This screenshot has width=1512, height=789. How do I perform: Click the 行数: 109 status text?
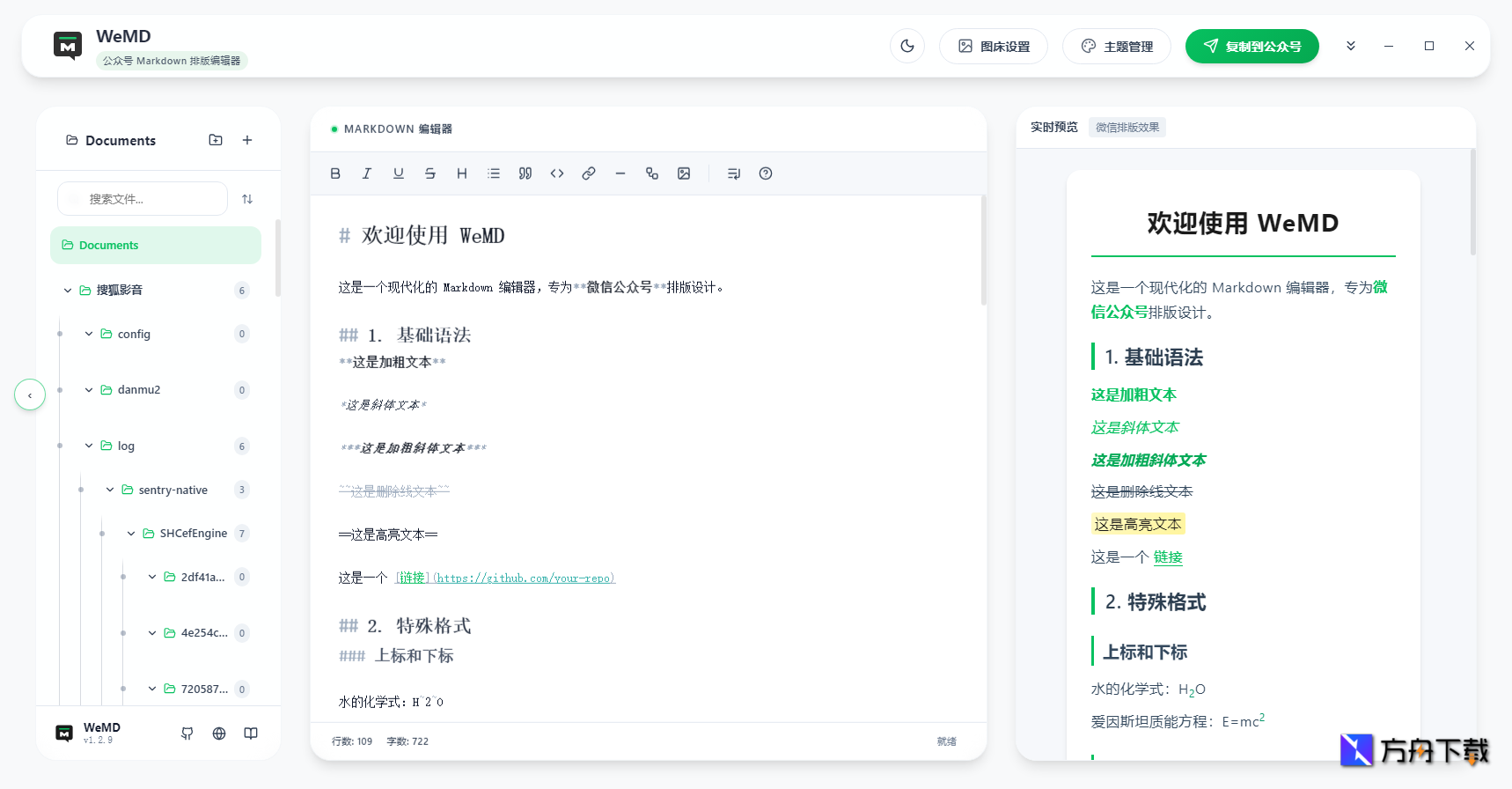click(x=352, y=741)
